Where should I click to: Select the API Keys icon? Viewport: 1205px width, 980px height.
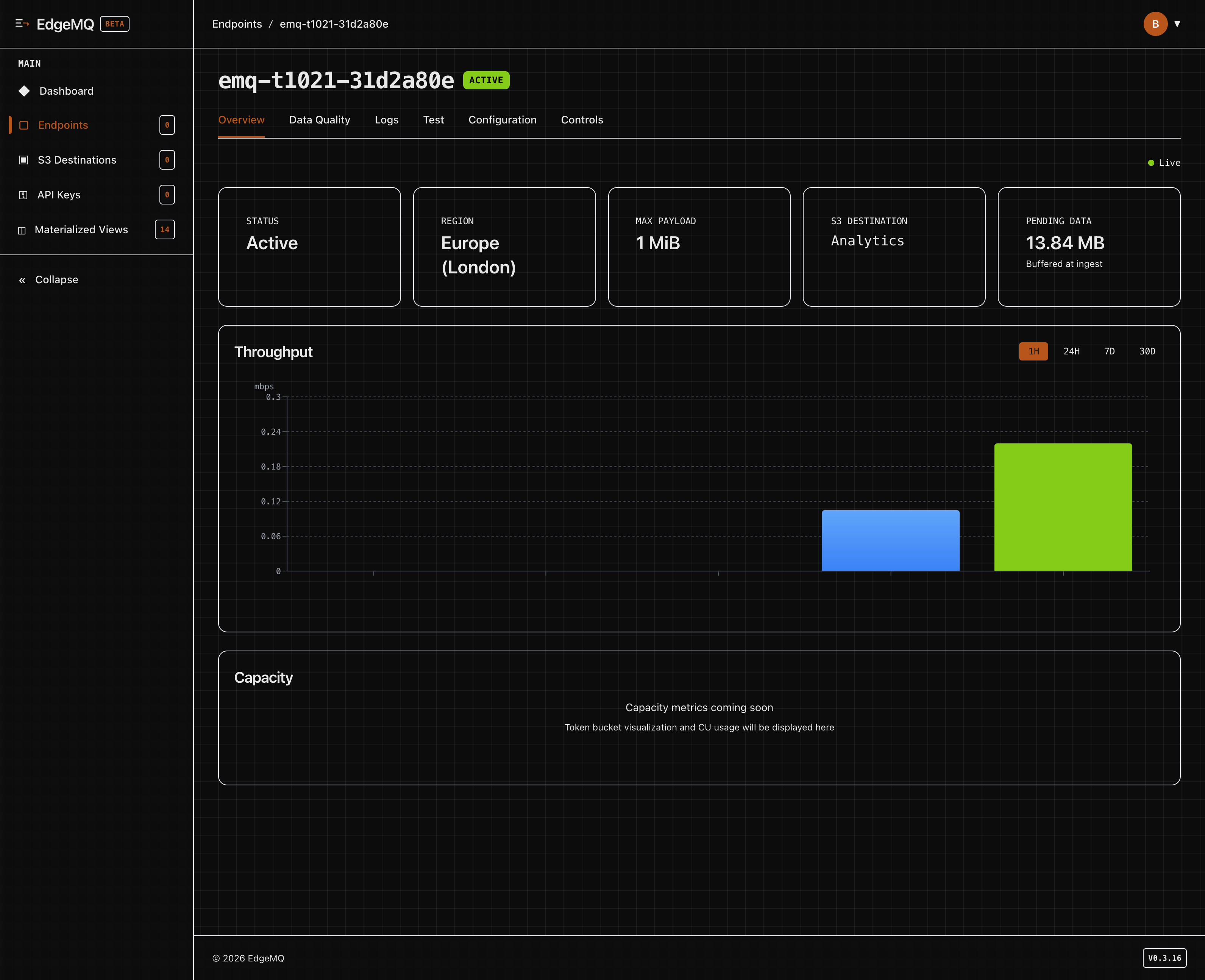pyautogui.click(x=23, y=195)
